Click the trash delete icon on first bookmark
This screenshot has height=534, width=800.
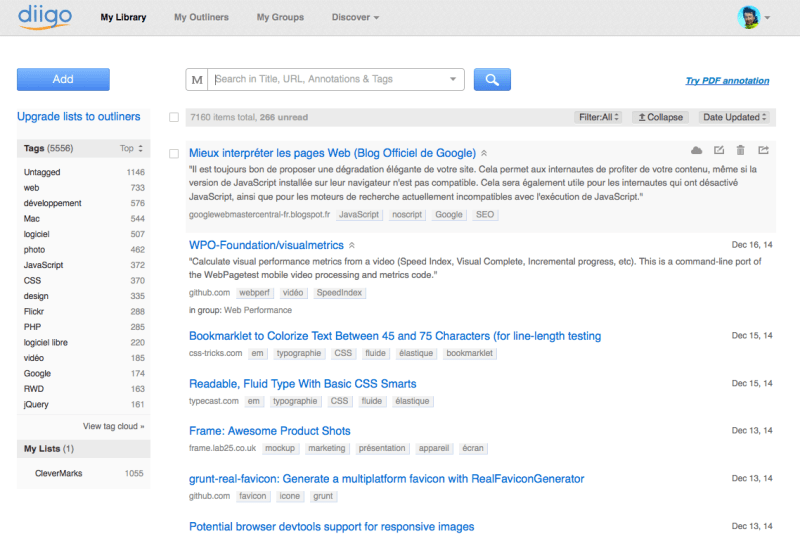tap(740, 150)
